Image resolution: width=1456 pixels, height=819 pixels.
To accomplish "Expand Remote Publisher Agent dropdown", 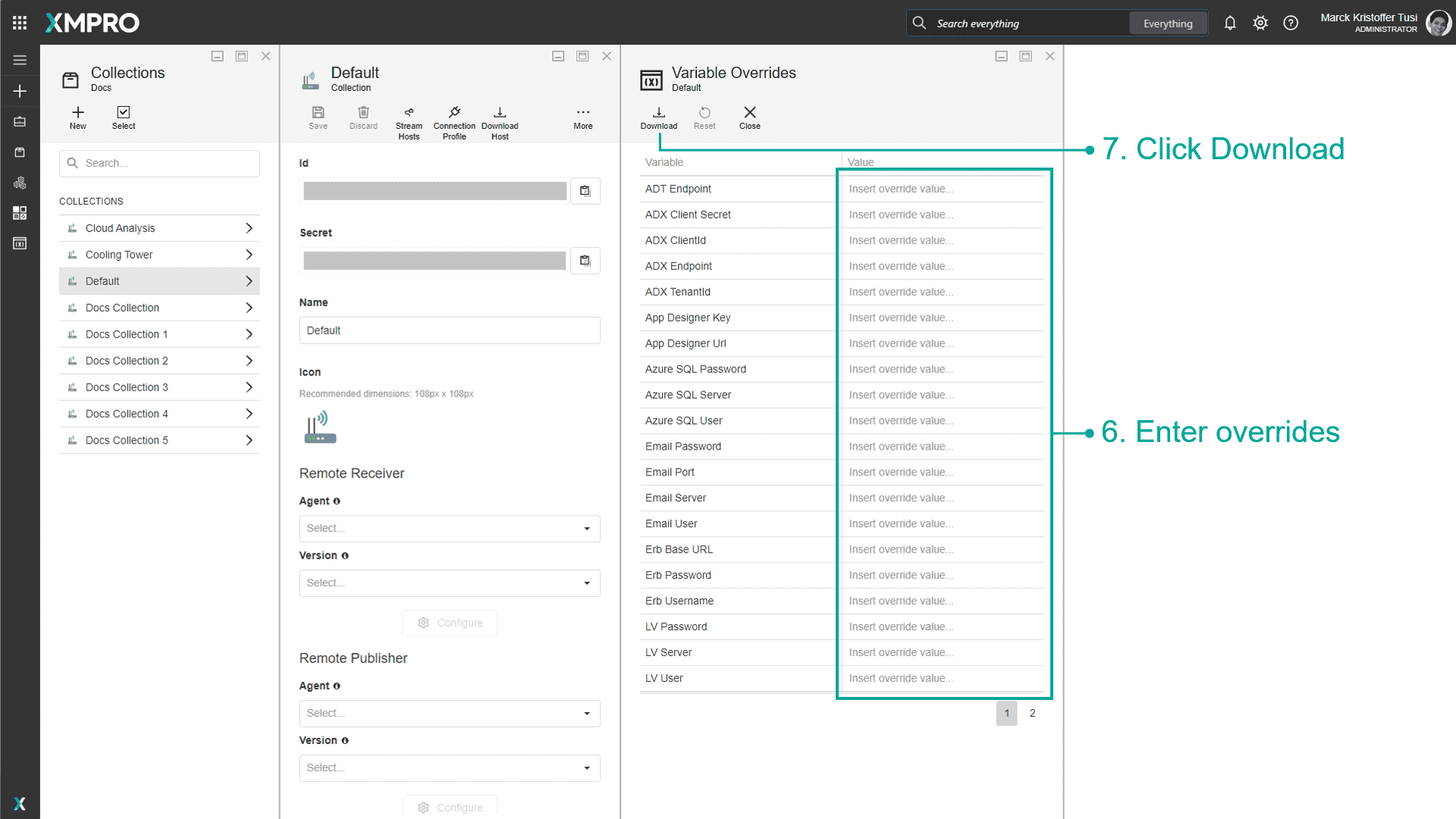I will [x=449, y=714].
